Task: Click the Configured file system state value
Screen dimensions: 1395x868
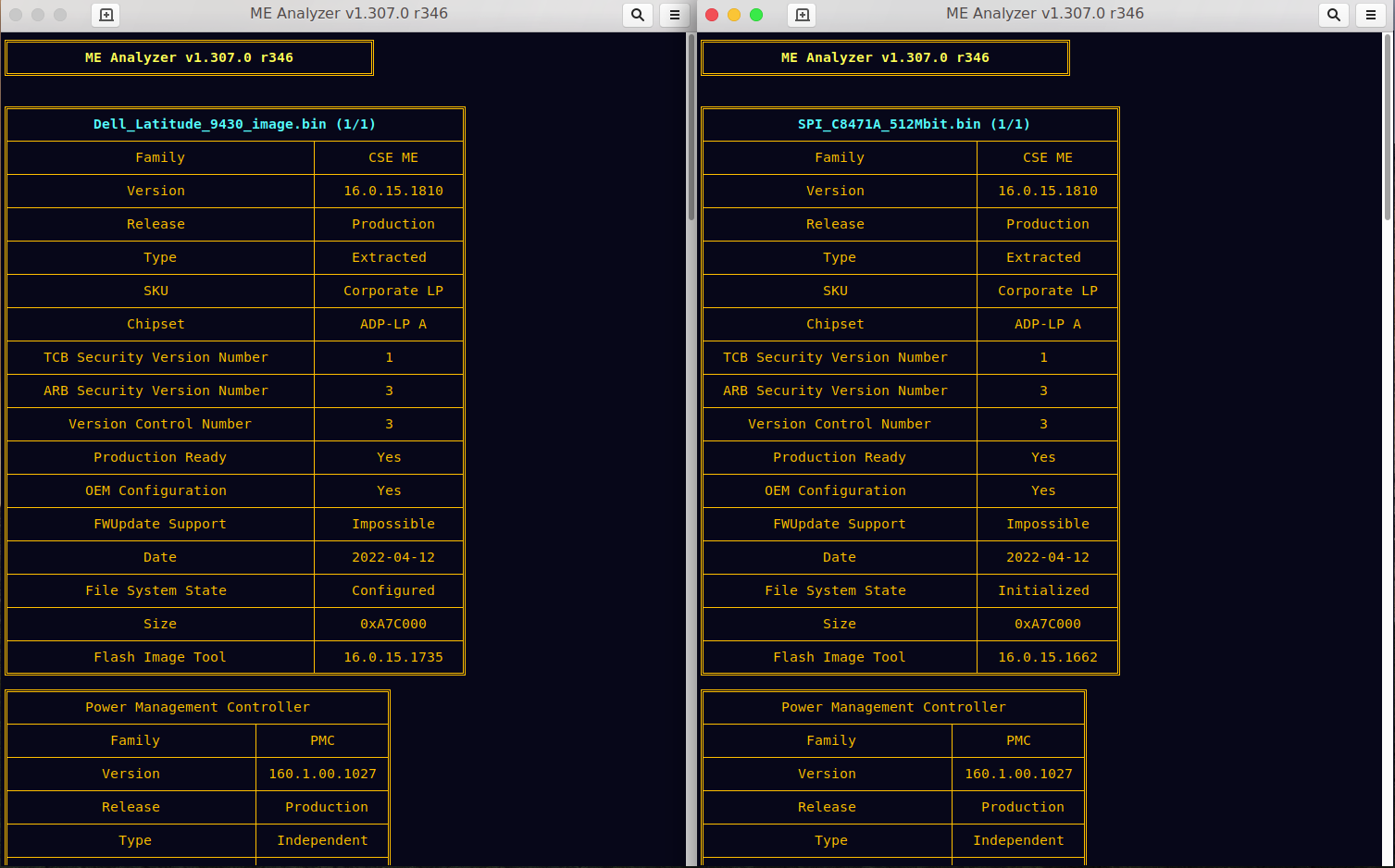Action: (x=393, y=590)
